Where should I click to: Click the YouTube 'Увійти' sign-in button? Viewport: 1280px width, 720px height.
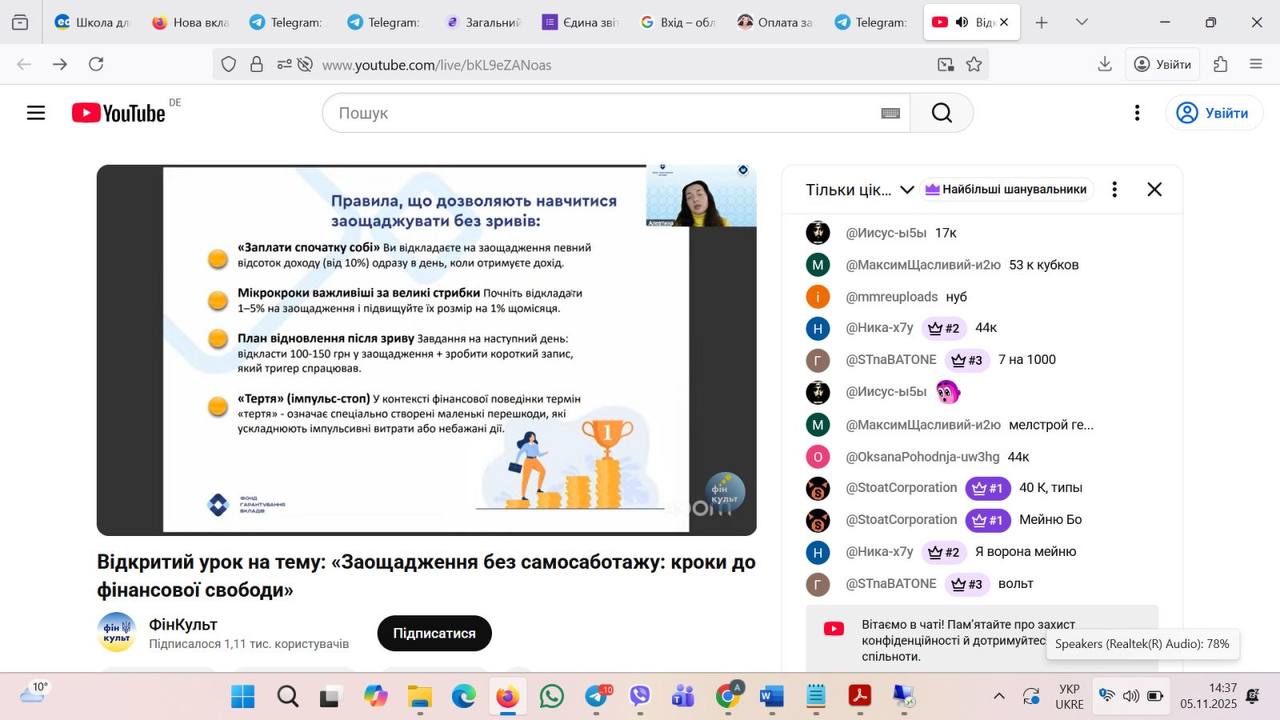(x=1213, y=113)
